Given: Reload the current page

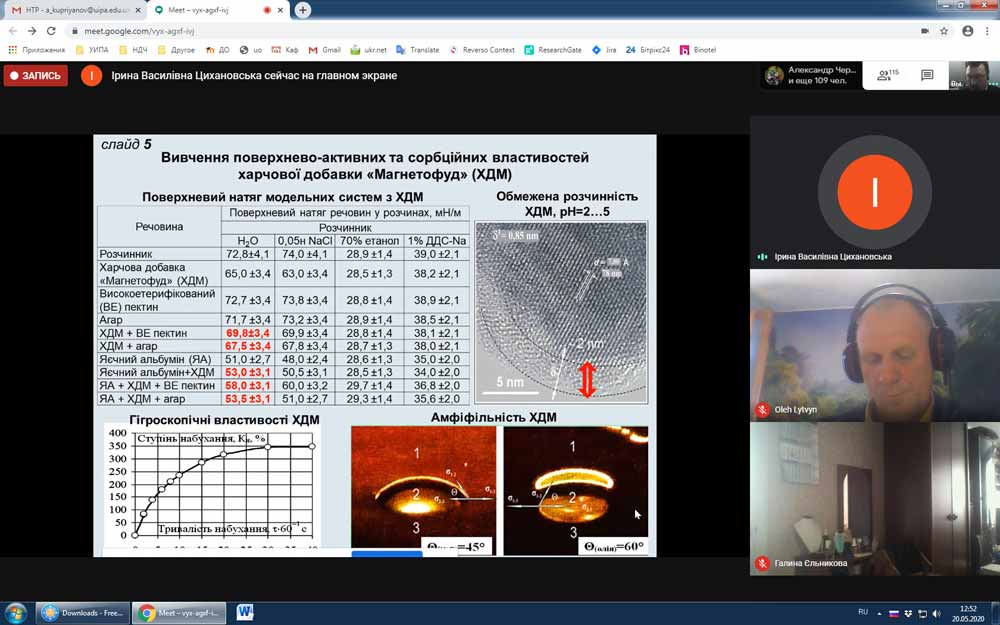Looking at the screenshot, I should 52,31.
